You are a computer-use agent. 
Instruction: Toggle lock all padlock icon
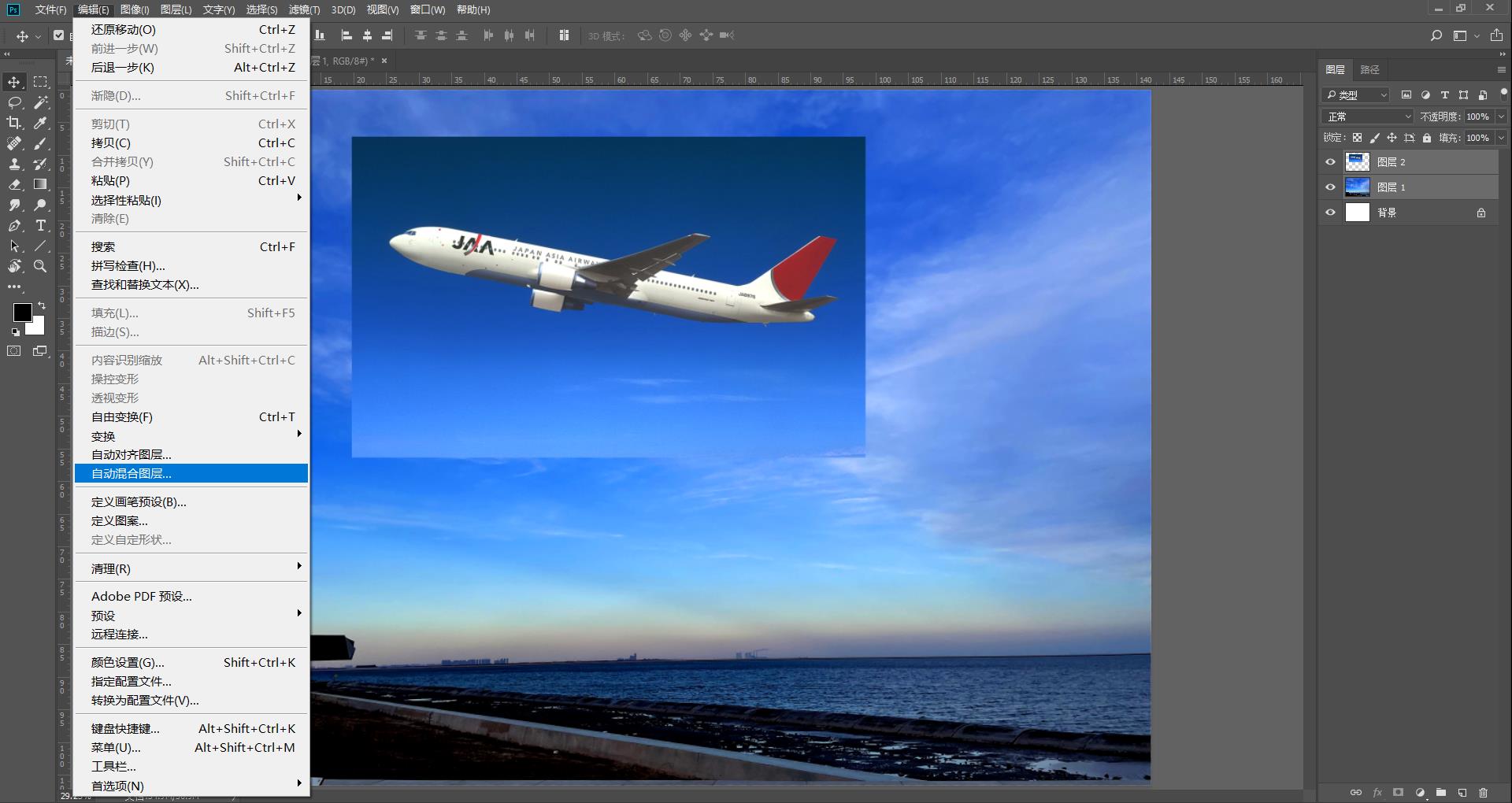(1427, 138)
